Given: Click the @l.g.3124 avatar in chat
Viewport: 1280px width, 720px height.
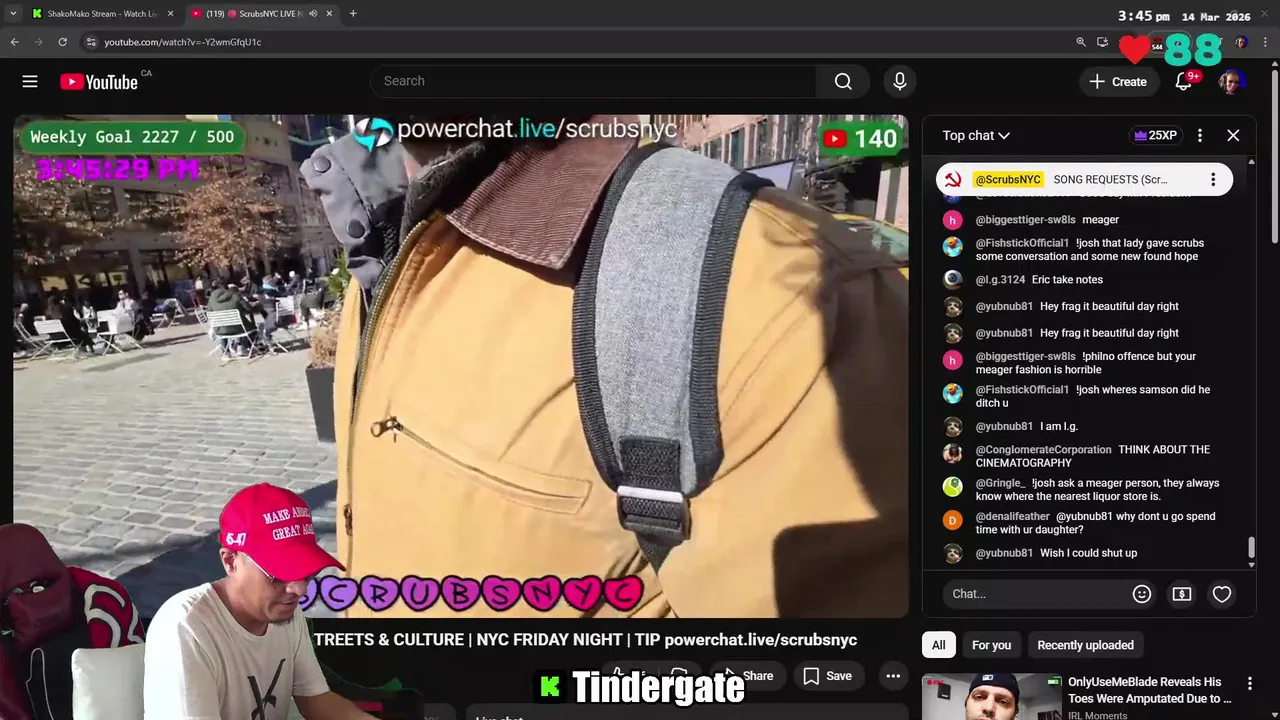Looking at the screenshot, I should tap(953, 280).
